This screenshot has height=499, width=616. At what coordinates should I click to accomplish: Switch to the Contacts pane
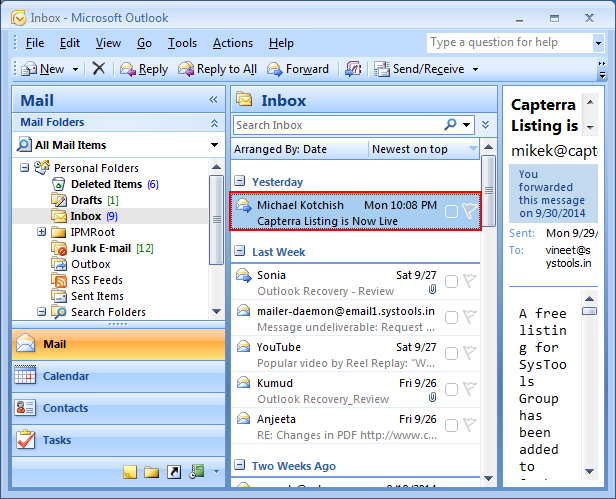(119, 408)
